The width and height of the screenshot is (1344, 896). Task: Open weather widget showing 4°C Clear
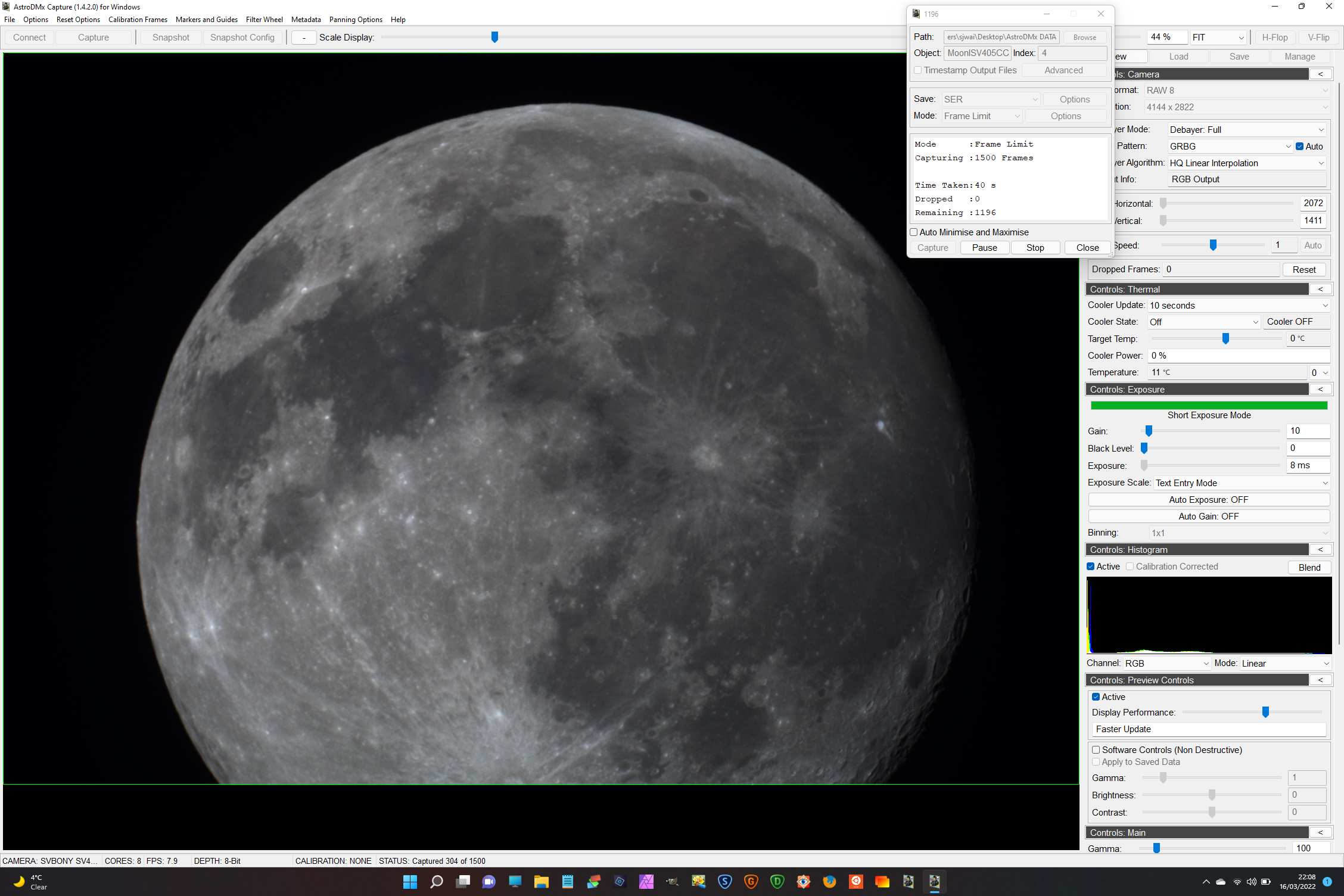(x=31, y=882)
